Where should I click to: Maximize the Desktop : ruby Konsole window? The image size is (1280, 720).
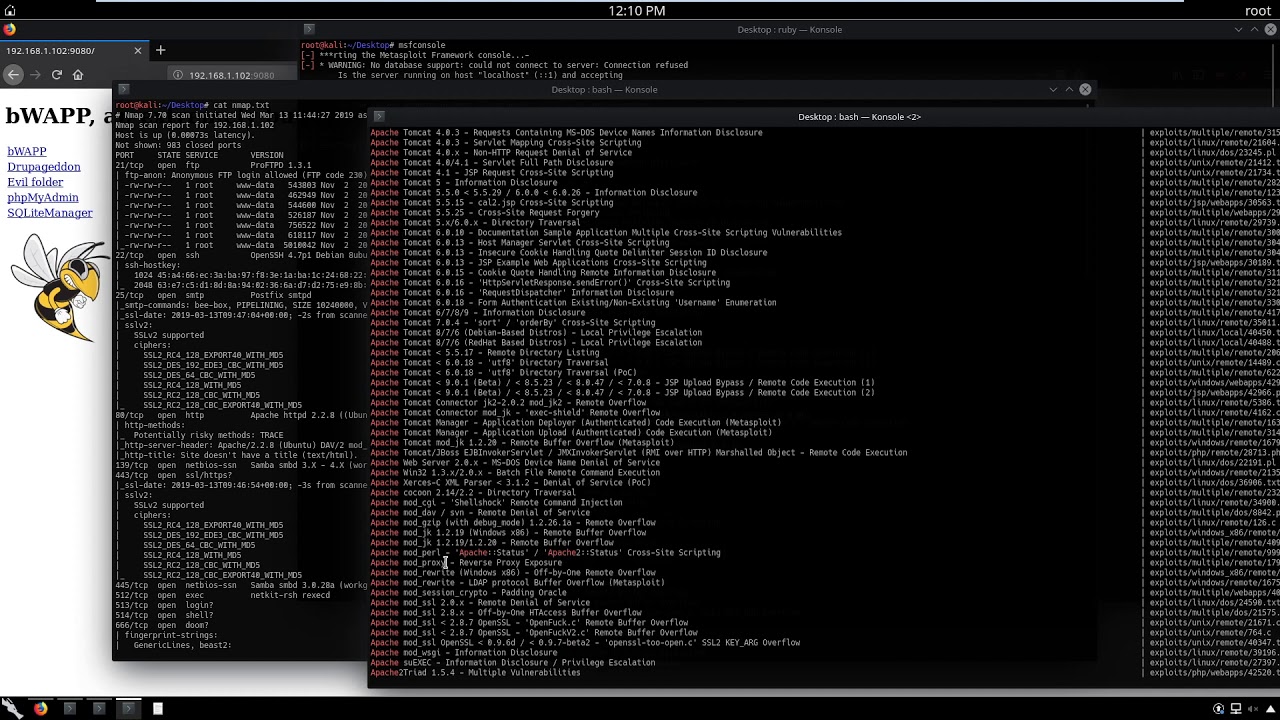pos(1256,30)
